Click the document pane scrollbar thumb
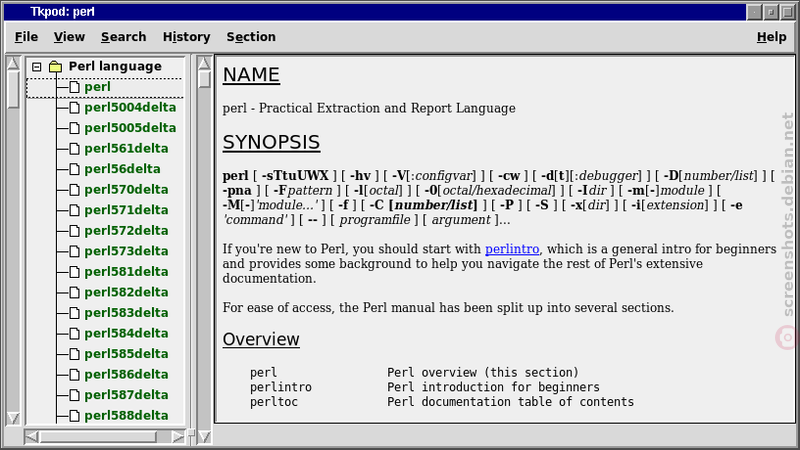Viewport: 800px width, 450px height. [204, 79]
